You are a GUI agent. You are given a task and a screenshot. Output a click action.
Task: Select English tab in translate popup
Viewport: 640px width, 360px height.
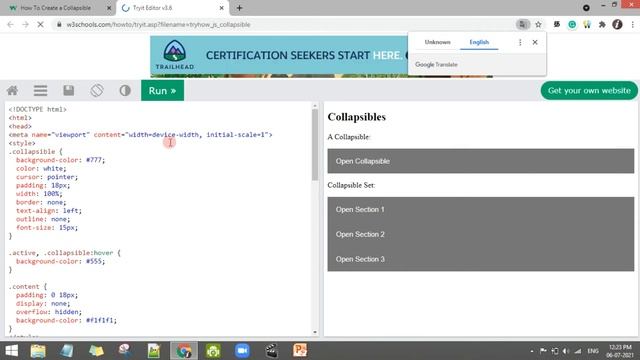coord(479,42)
